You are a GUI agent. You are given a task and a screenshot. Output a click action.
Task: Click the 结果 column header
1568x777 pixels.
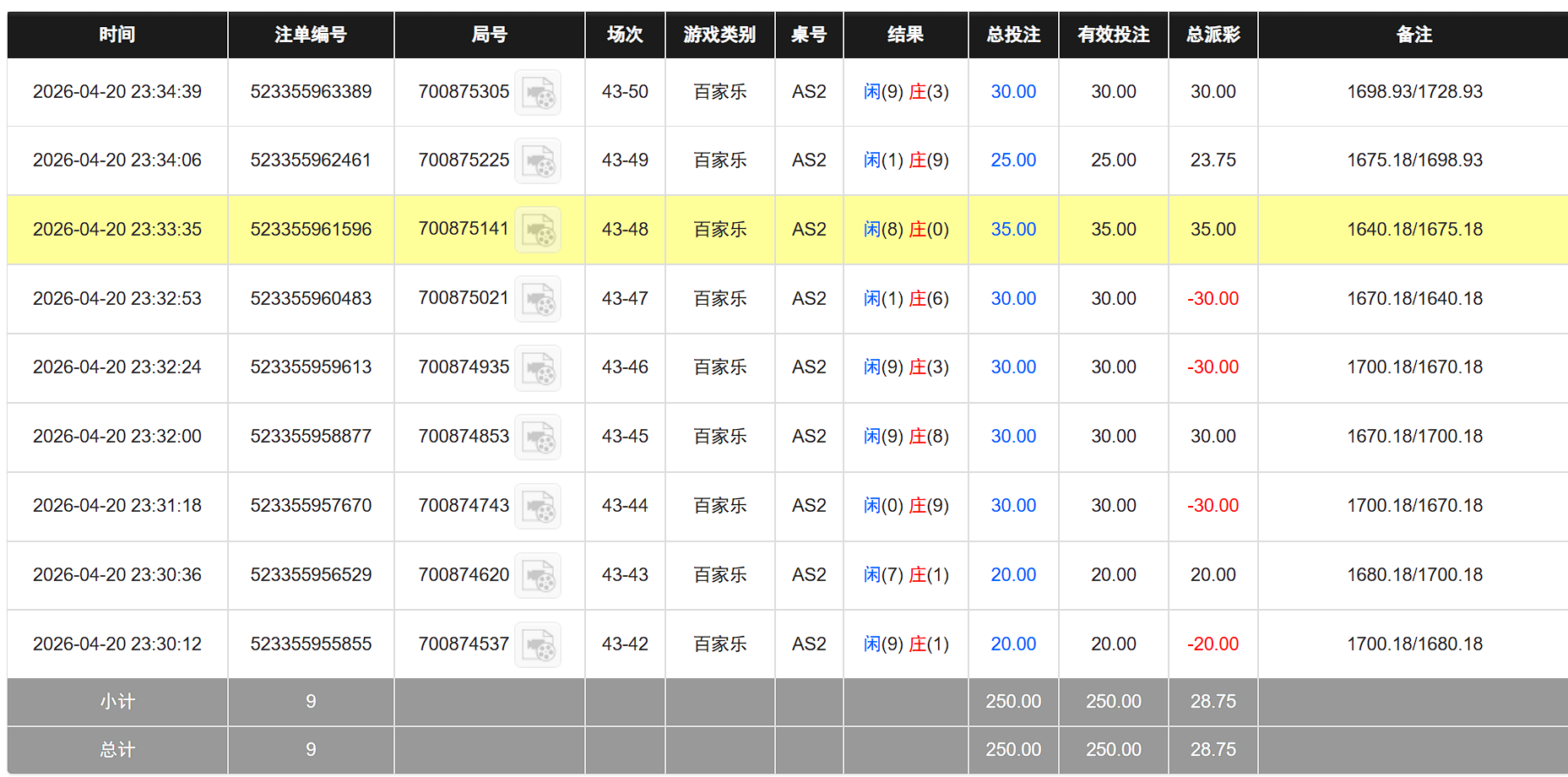click(x=906, y=35)
